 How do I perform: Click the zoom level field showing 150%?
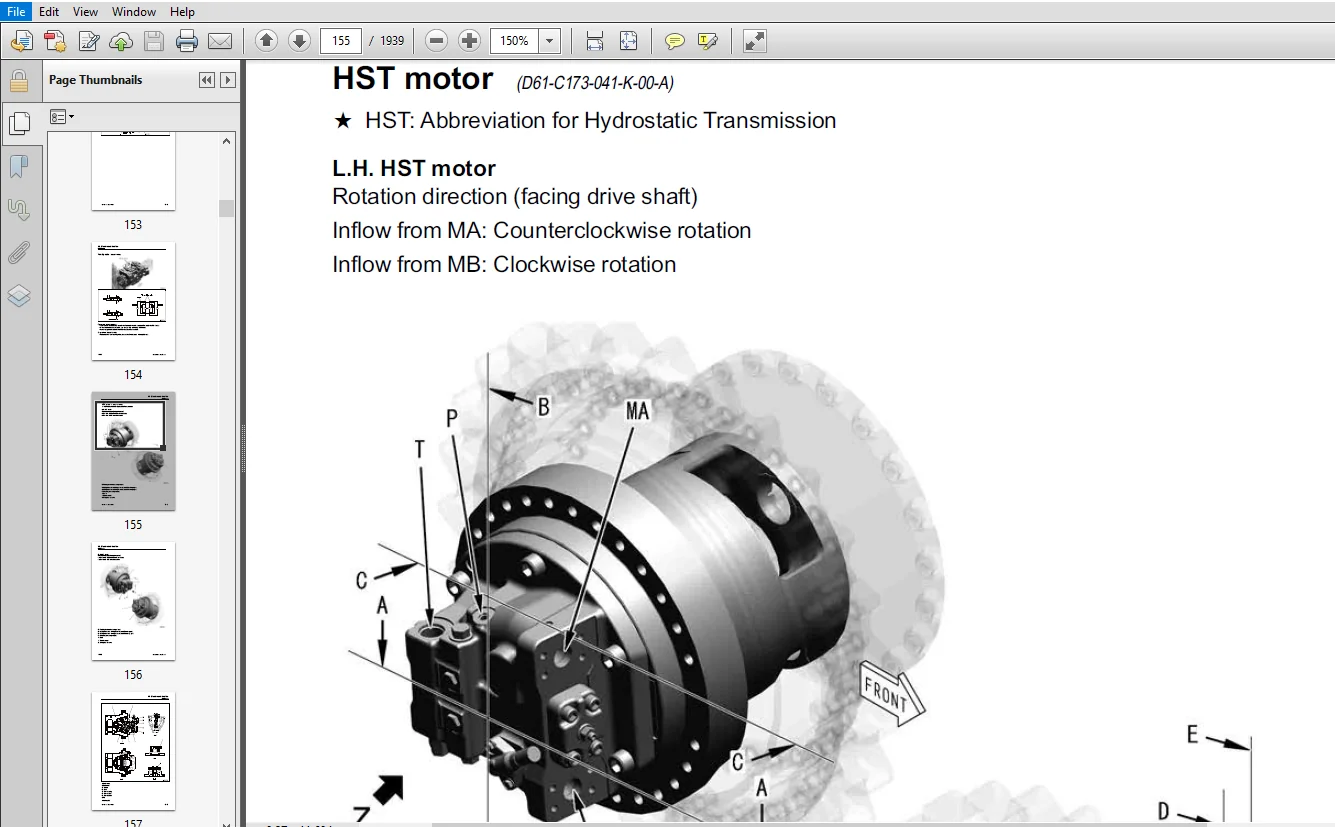(x=514, y=41)
